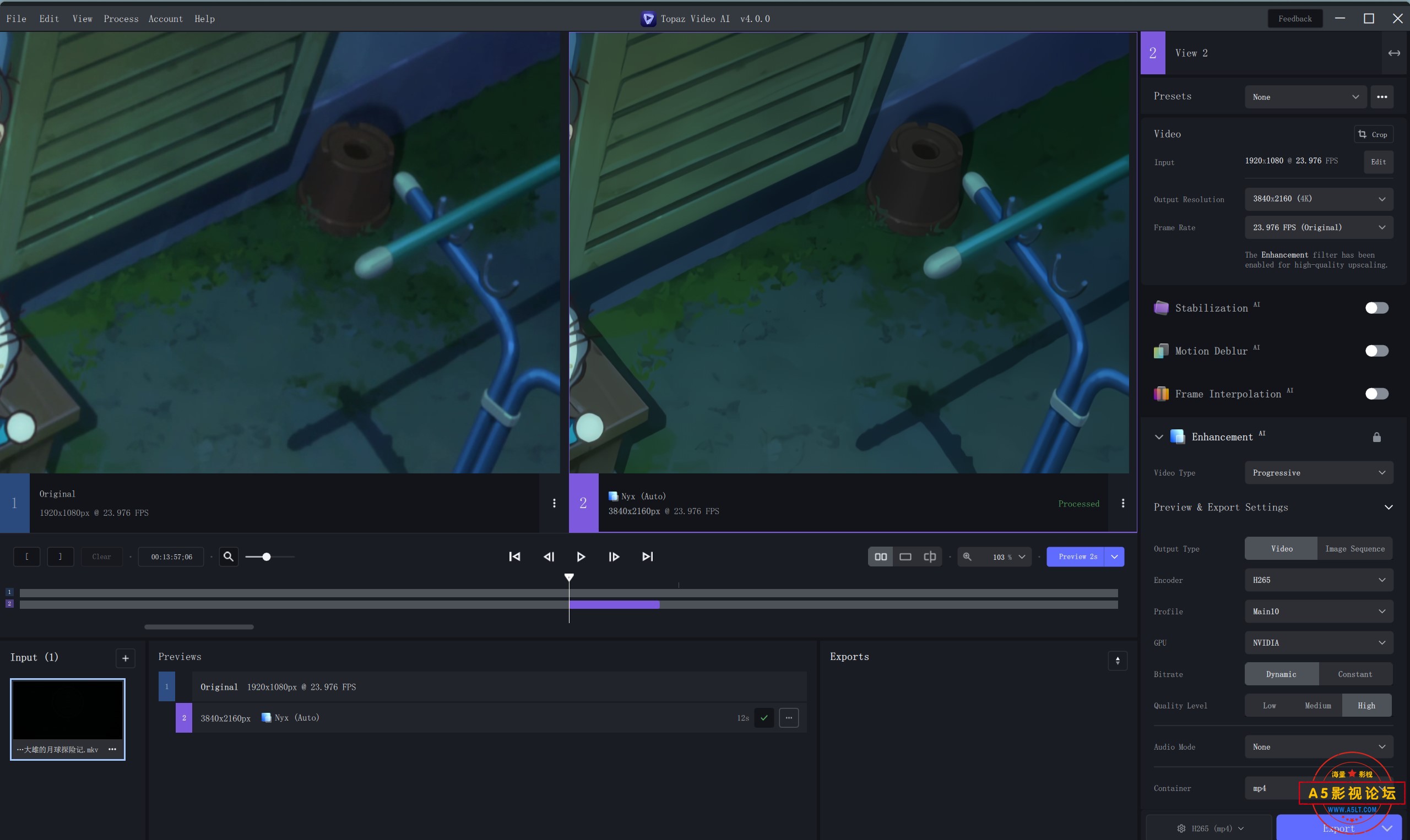The height and width of the screenshot is (840, 1410).
Task: Open the Process menu
Action: tap(121, 19)
